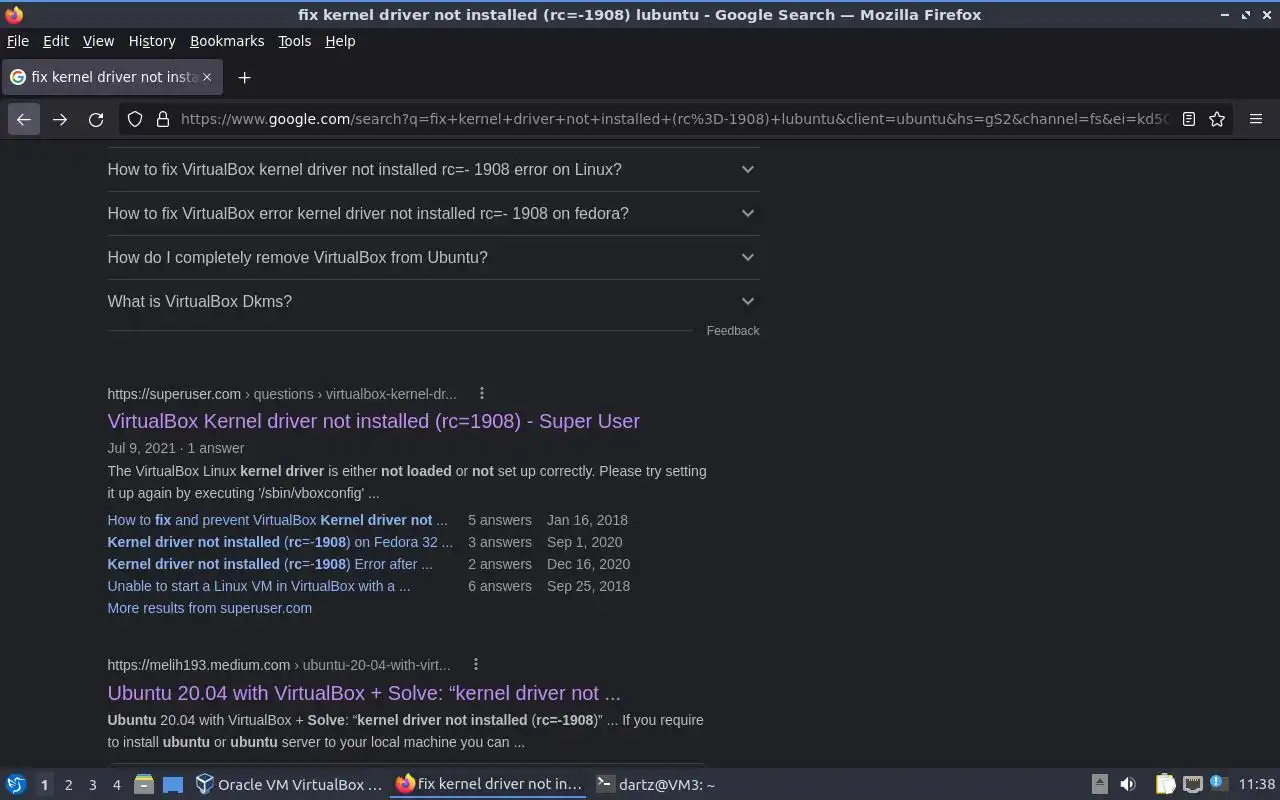Open the Edit menu
Image resolution: width=1280 pixels, height=800 pixels.
[x=56, y=41]
